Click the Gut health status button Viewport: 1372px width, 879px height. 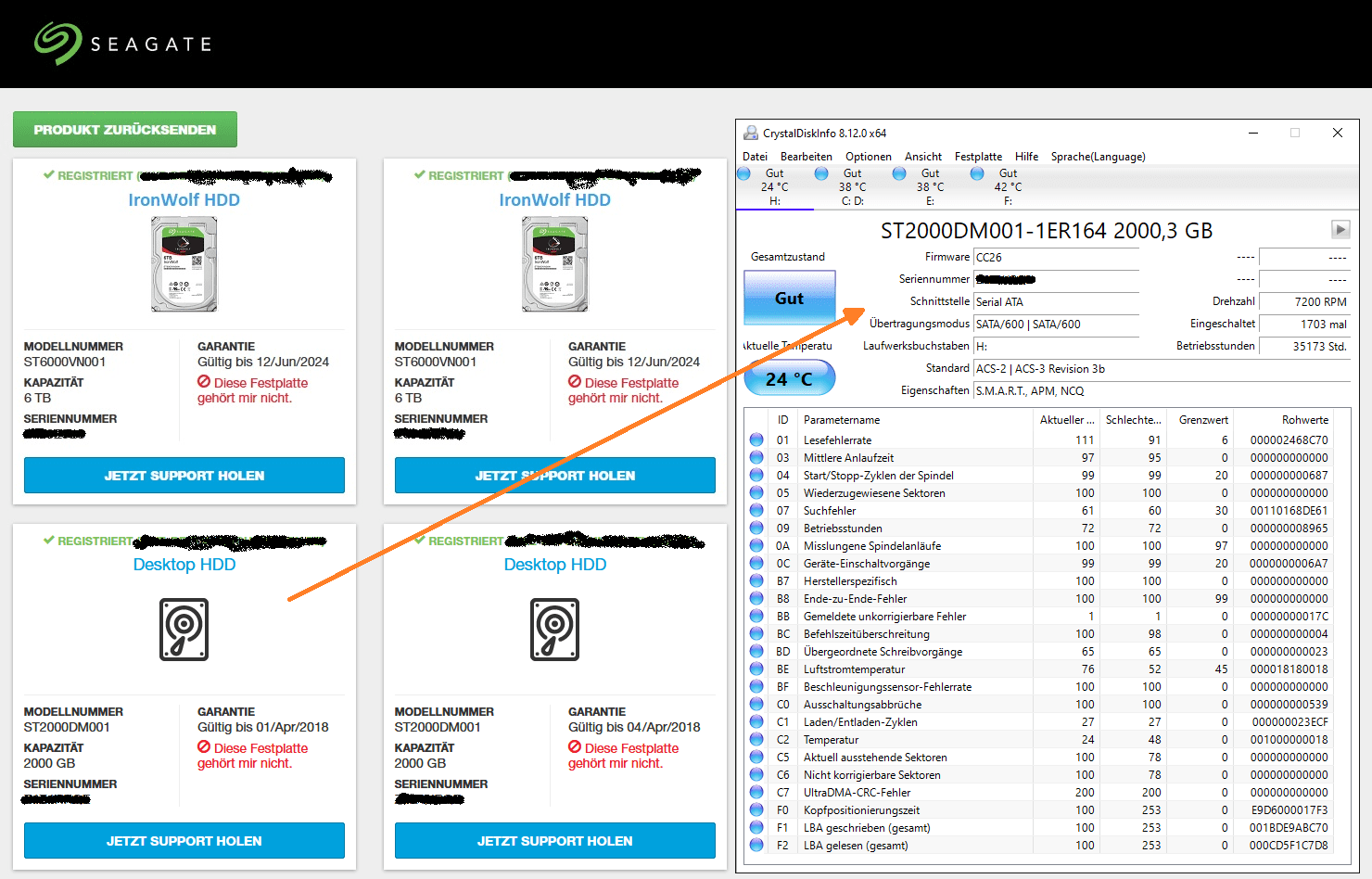pyautogui.click(x=790, y=298)
